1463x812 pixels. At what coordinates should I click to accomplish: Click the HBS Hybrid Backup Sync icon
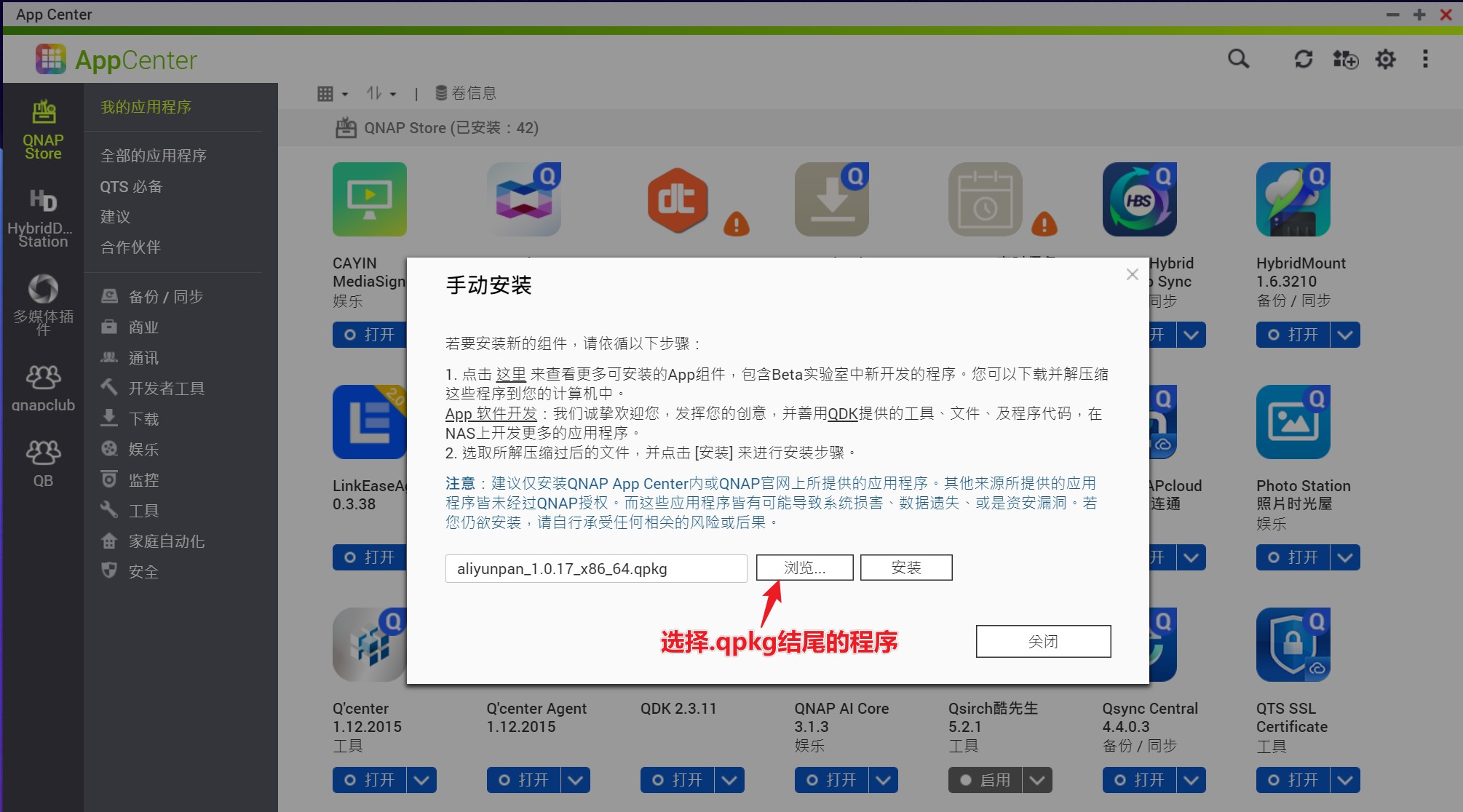tap(1140, 199)
